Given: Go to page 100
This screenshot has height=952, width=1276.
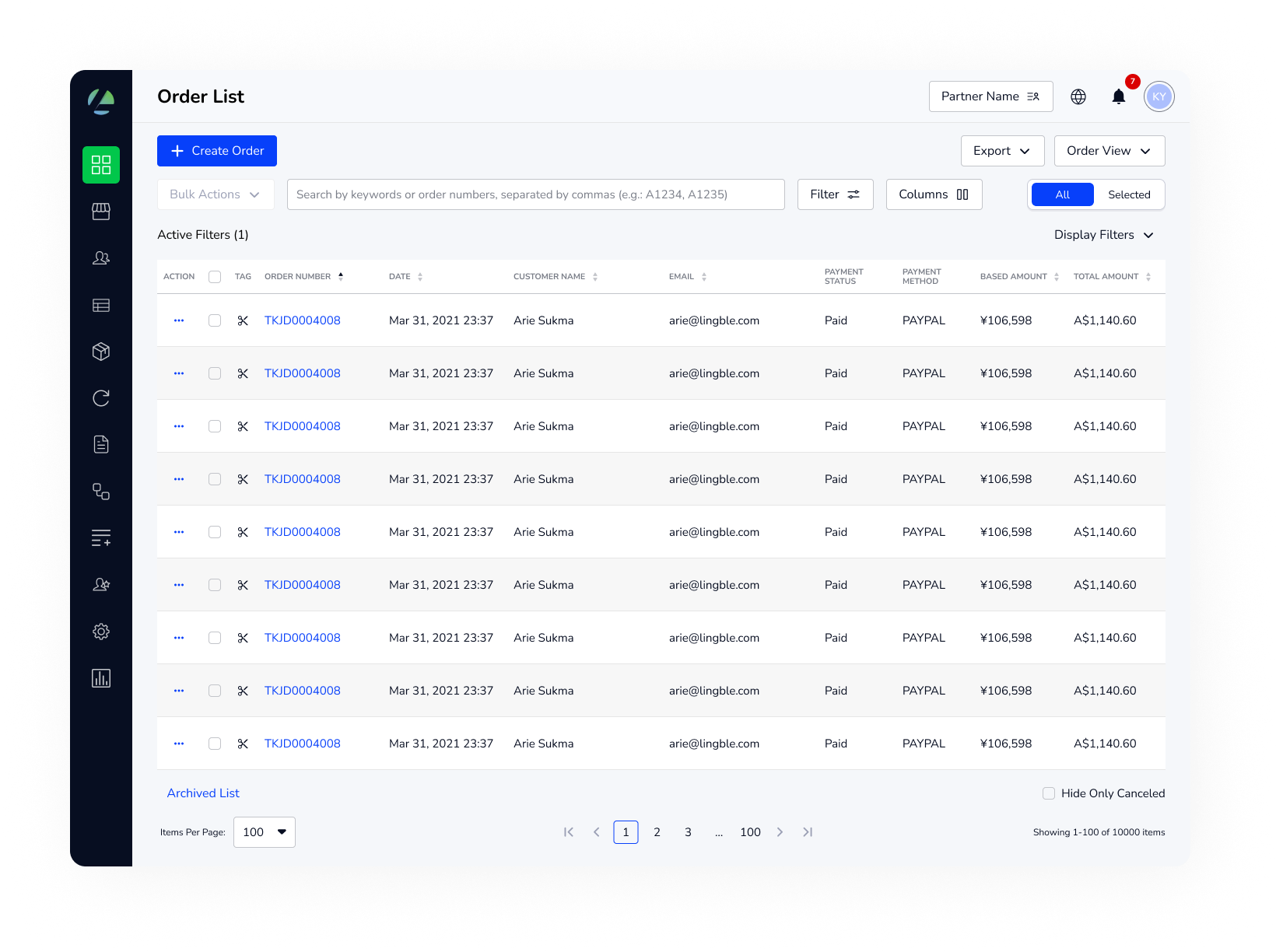Looking at the screenshot, I should tap(751, 832).
